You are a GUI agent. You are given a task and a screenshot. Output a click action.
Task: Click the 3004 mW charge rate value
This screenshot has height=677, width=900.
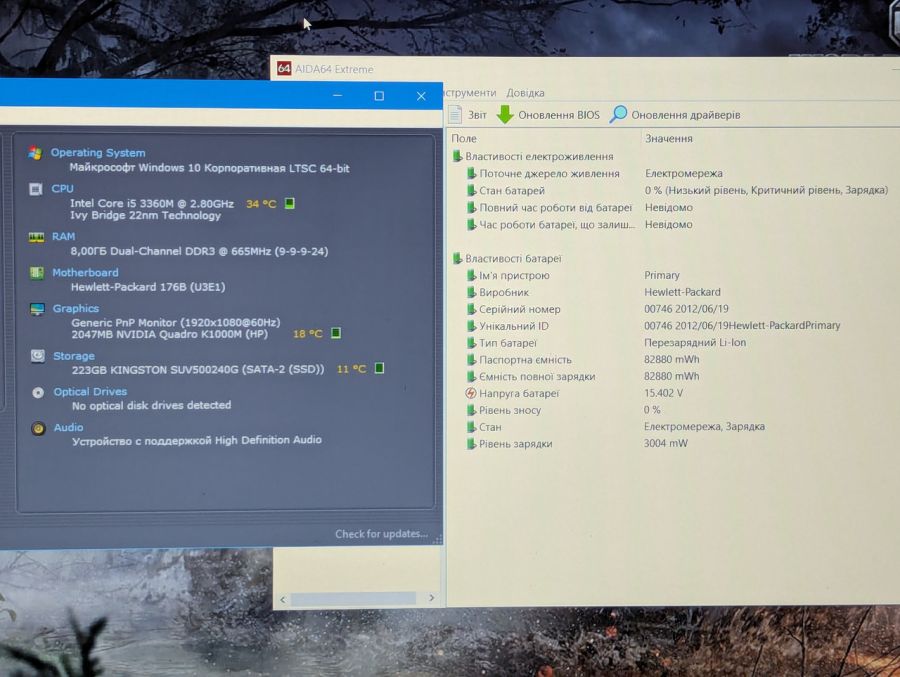point(666,443)
